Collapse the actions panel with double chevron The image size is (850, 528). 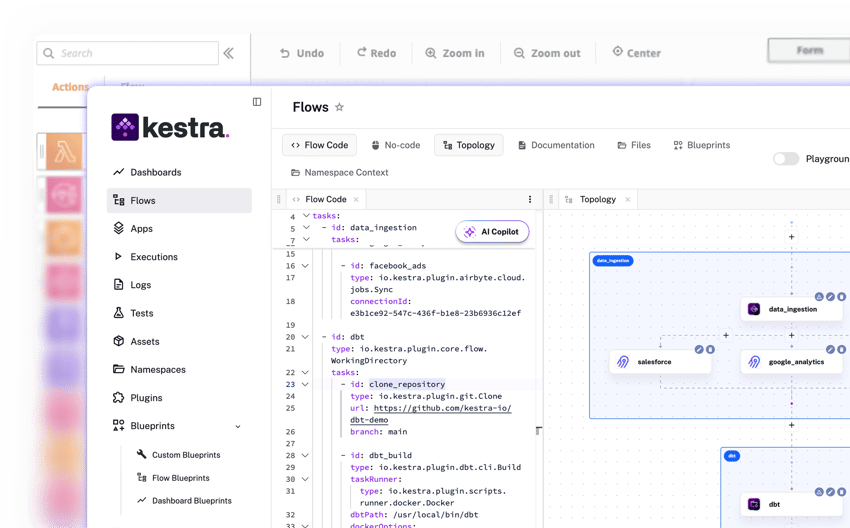(x=229, y=53)
